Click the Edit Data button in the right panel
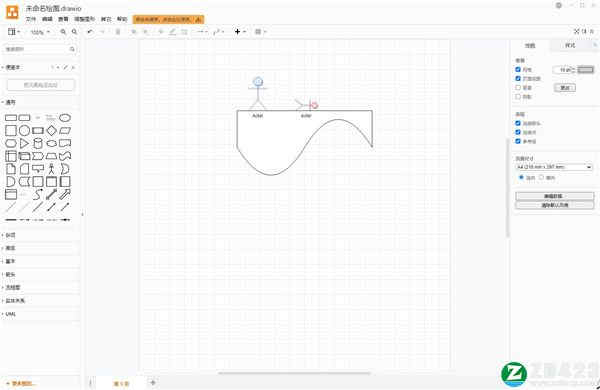The height and width of the screenshot is (390, 600). (x=554, y=196)
